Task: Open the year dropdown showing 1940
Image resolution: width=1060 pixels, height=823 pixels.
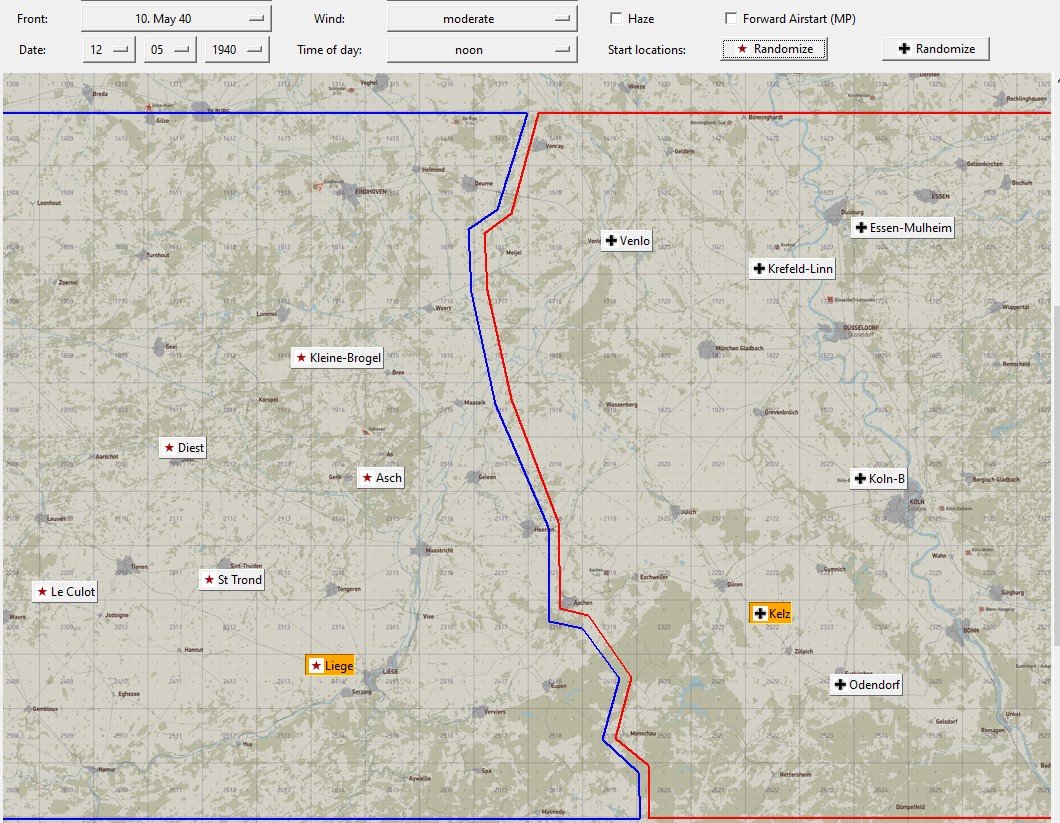Action: [237, 49]
